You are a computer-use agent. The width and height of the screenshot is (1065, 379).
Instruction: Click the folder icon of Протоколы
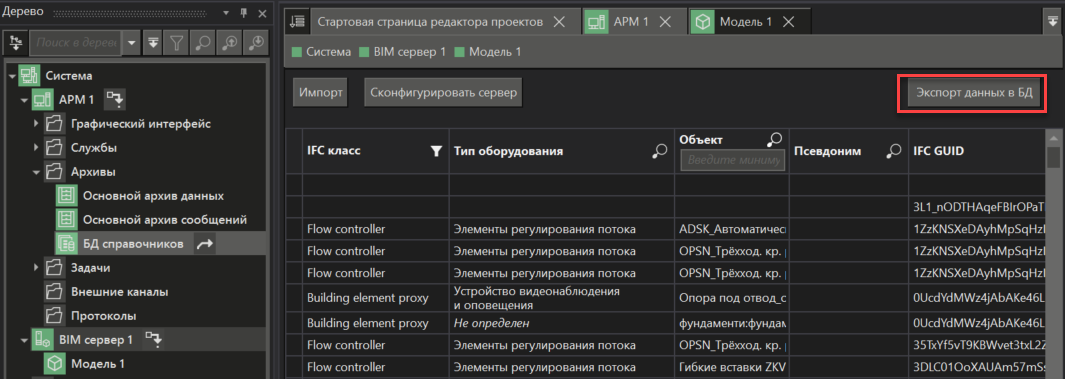54,316
